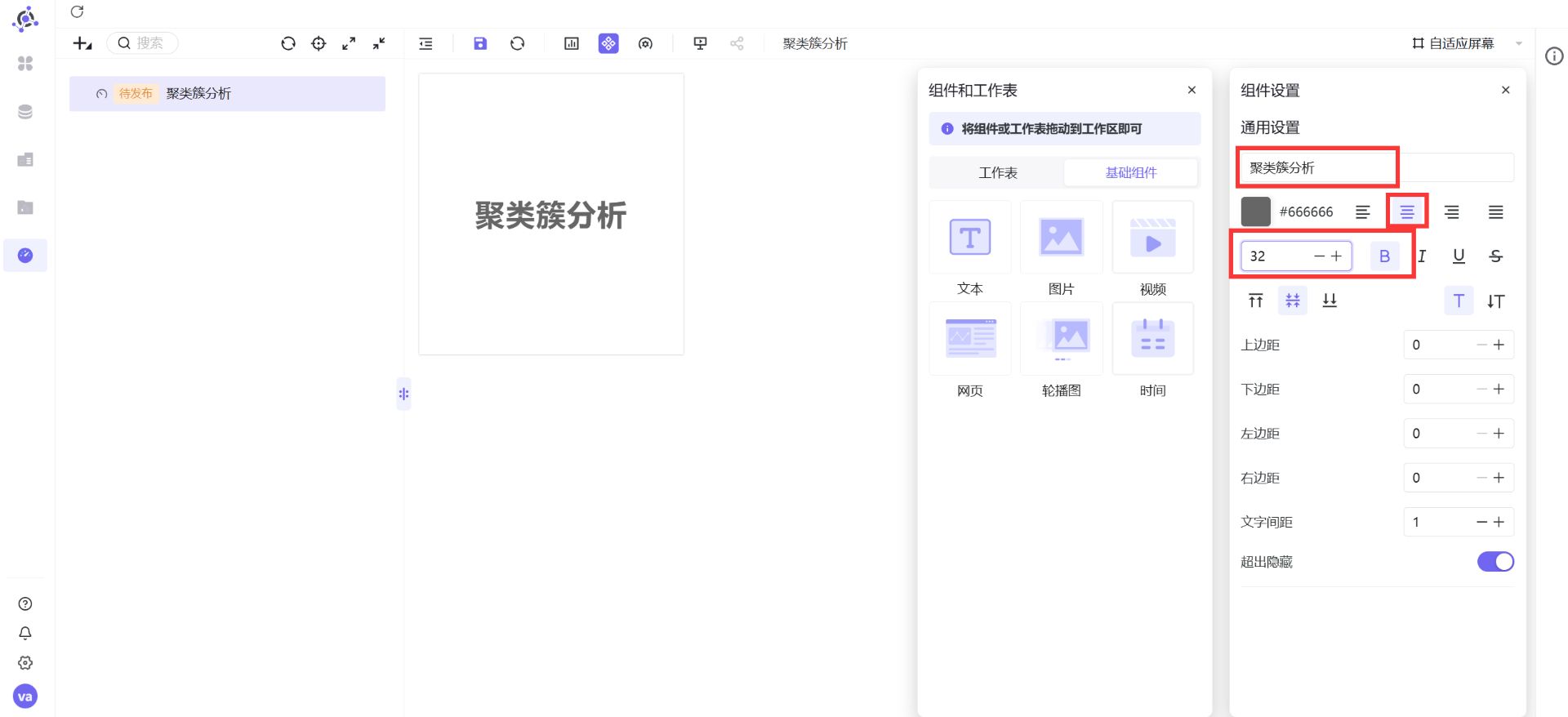
Task: Increase 上边距 with plus
Action: click(1499, 345)
